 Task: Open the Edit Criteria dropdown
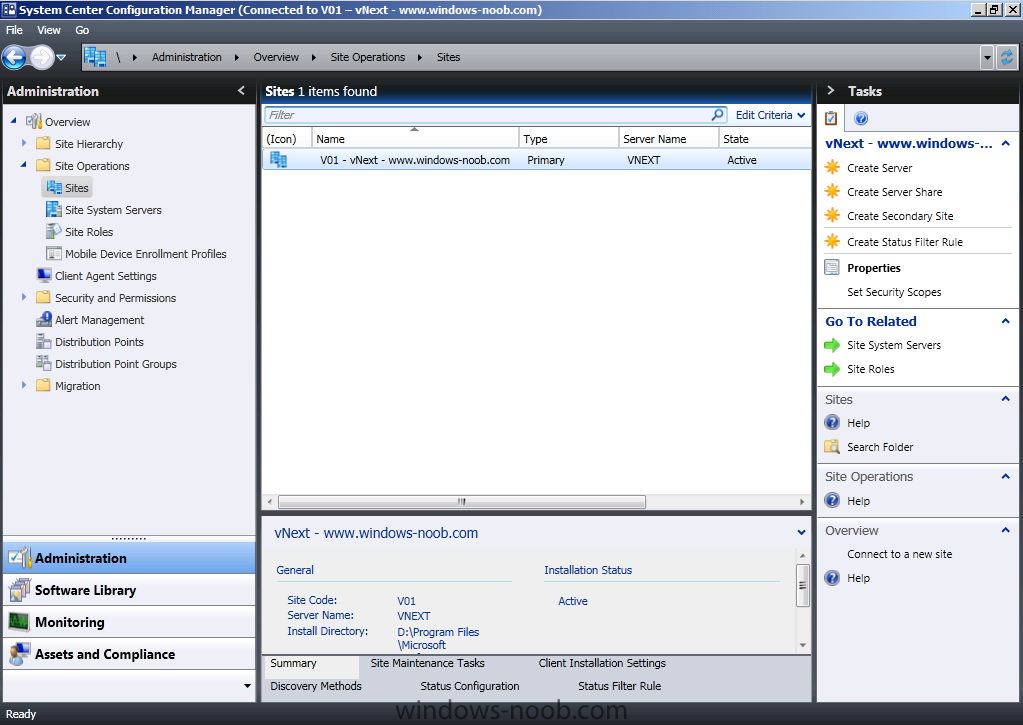770,115
